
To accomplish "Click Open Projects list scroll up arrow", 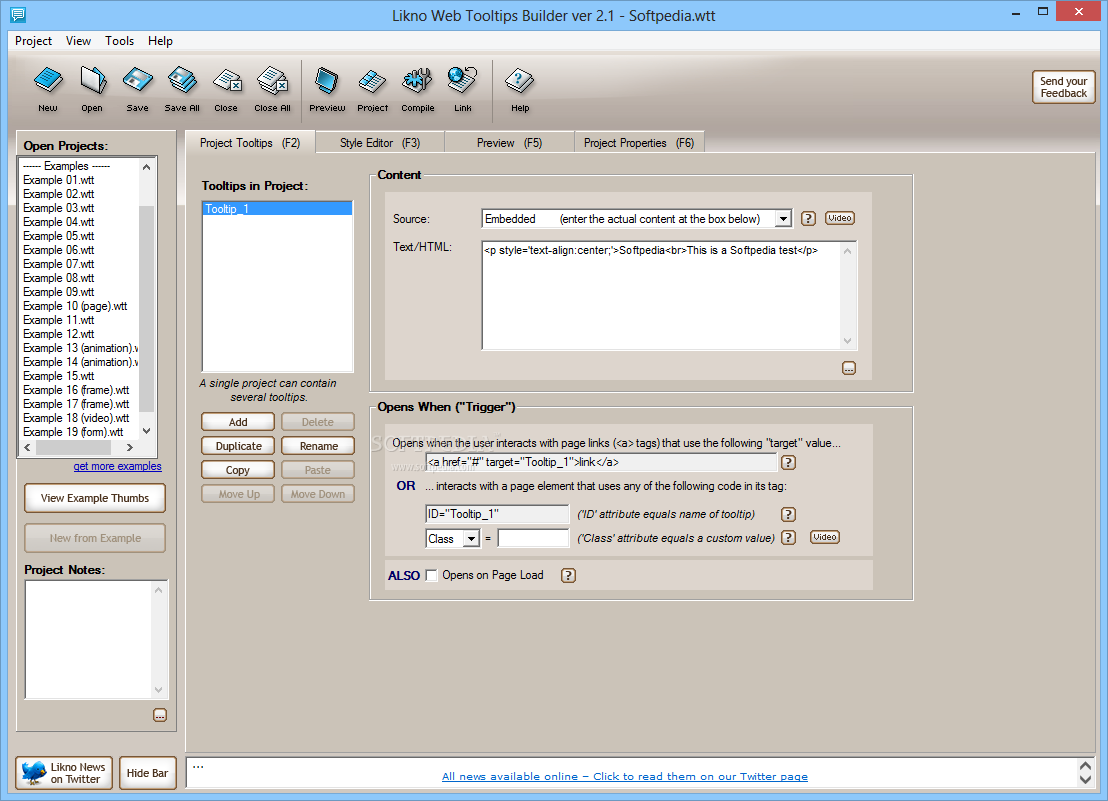I will coord(147,167).
